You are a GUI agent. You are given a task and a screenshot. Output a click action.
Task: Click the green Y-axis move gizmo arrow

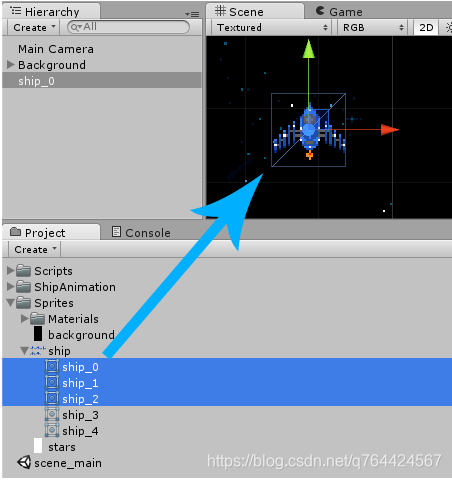[309, 49]
